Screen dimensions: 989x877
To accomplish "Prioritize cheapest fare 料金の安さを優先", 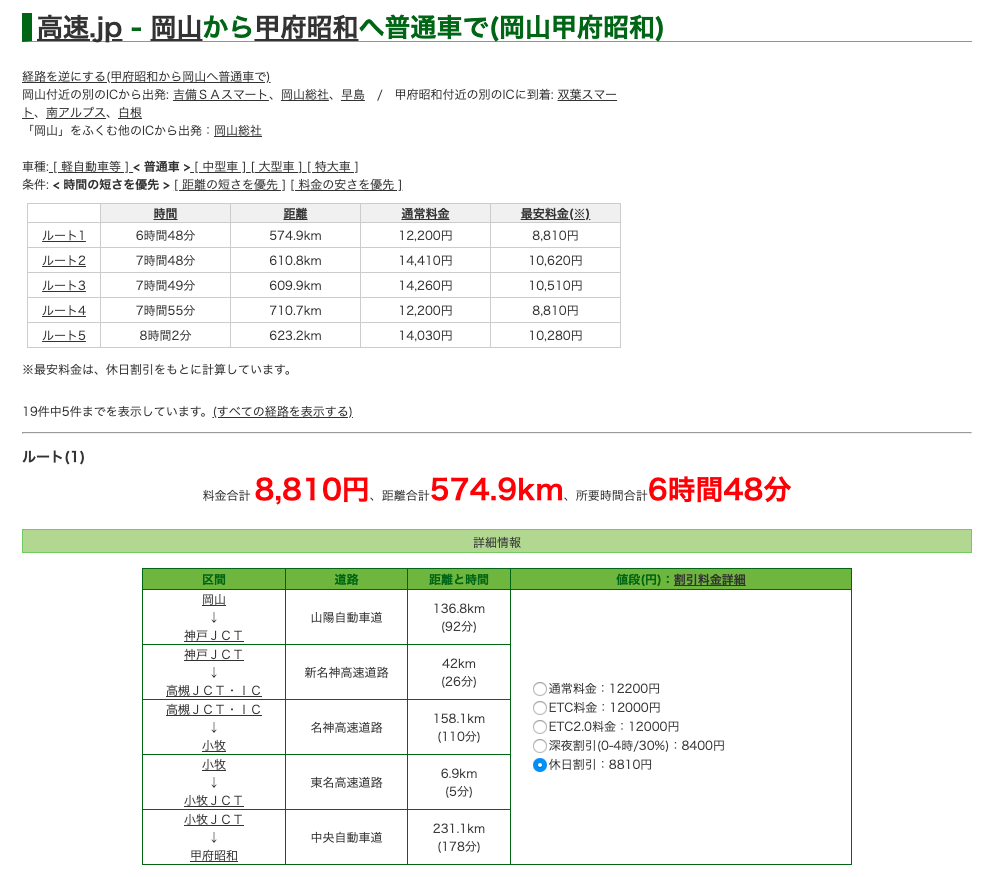I will point(346,185).
